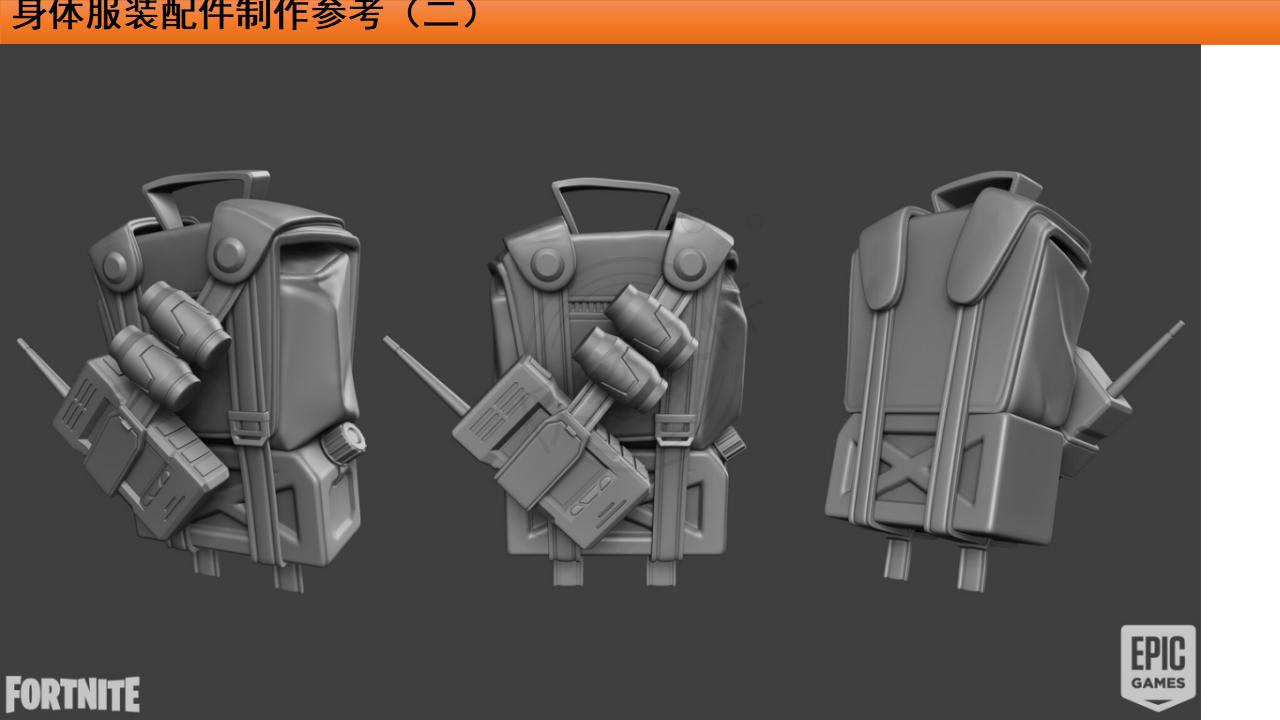Click the left round strap button on center backpack
This screenshot has width=1280, height=720.
click(x=546, y=264)
